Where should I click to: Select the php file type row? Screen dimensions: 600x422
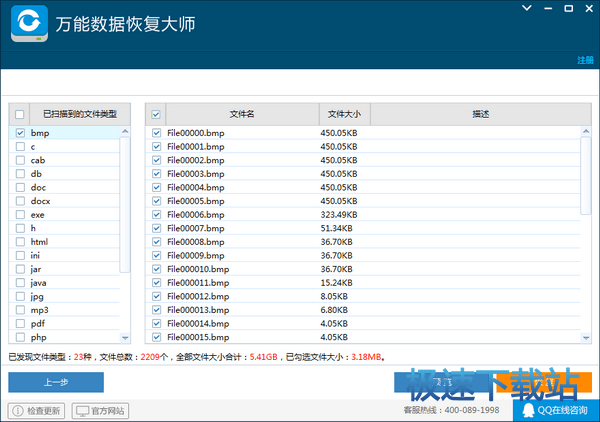(65, 337)
